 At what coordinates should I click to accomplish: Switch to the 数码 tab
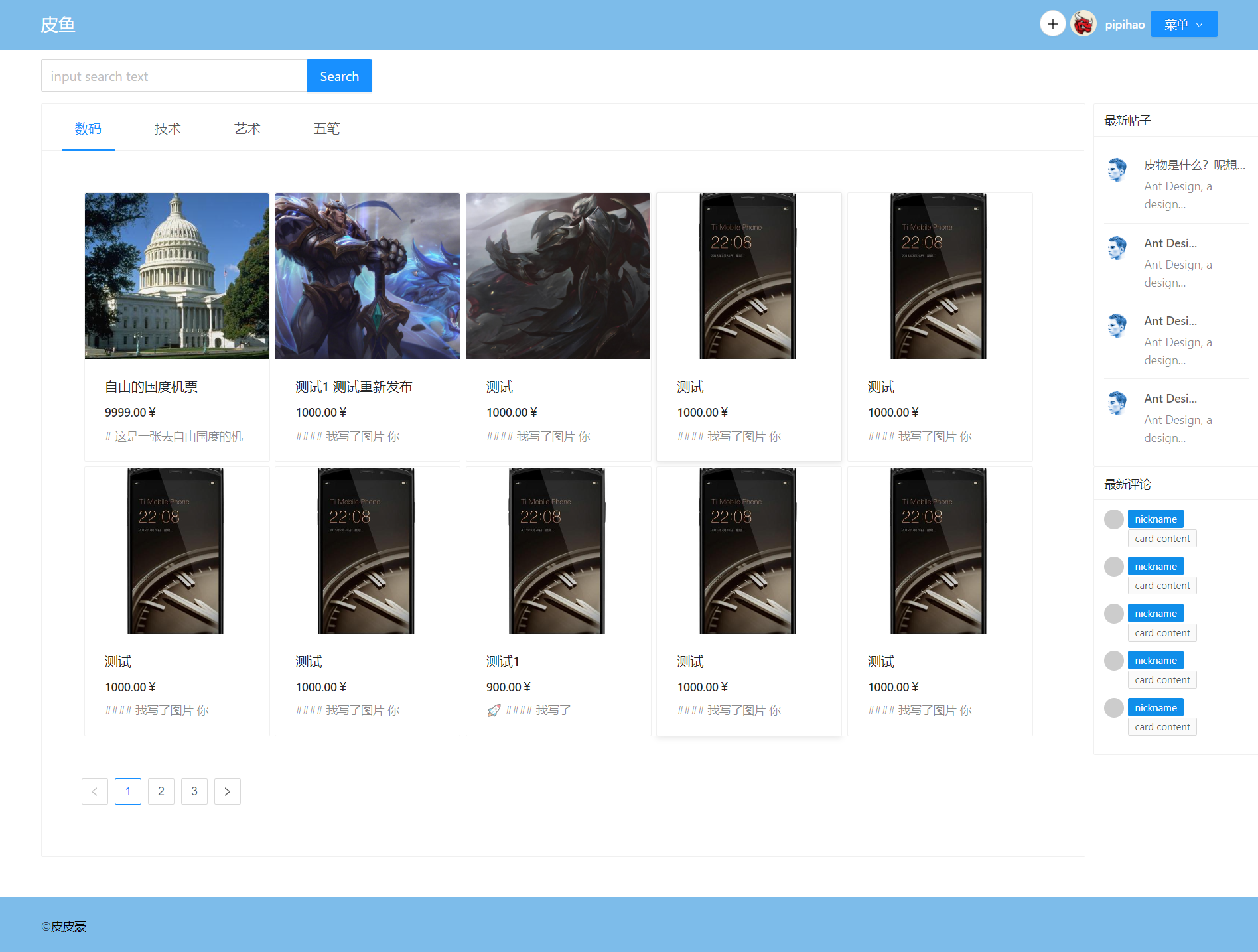pos(88,129)
